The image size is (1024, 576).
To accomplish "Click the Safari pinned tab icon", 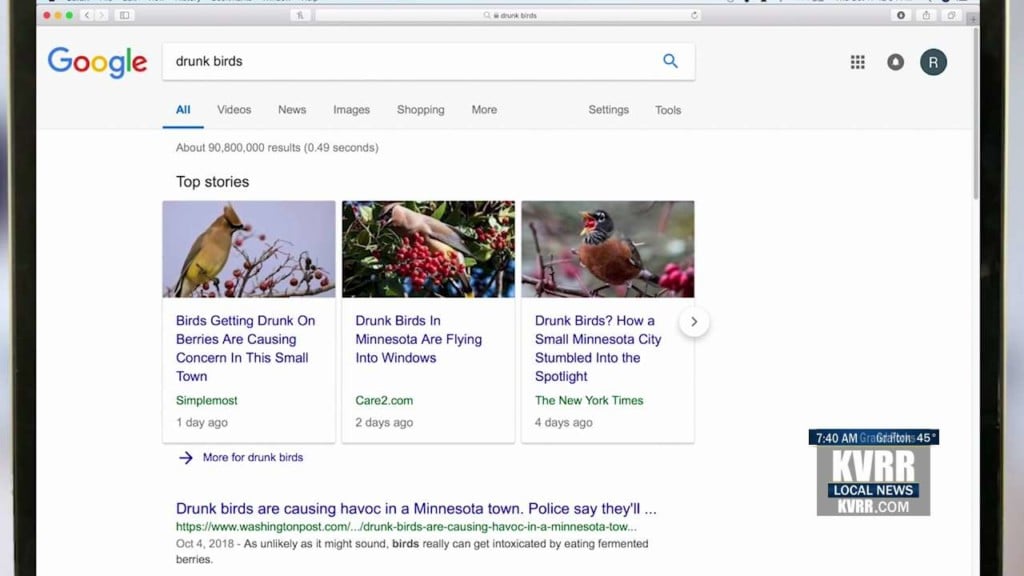I will [x=300, y=15].
